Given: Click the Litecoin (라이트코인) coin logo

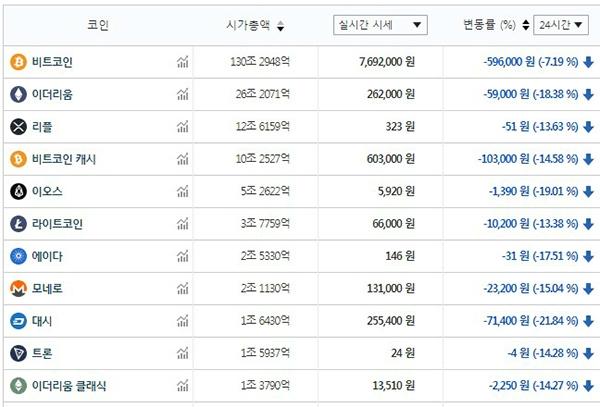Looking at the screenshot, I should pos(18,224).
